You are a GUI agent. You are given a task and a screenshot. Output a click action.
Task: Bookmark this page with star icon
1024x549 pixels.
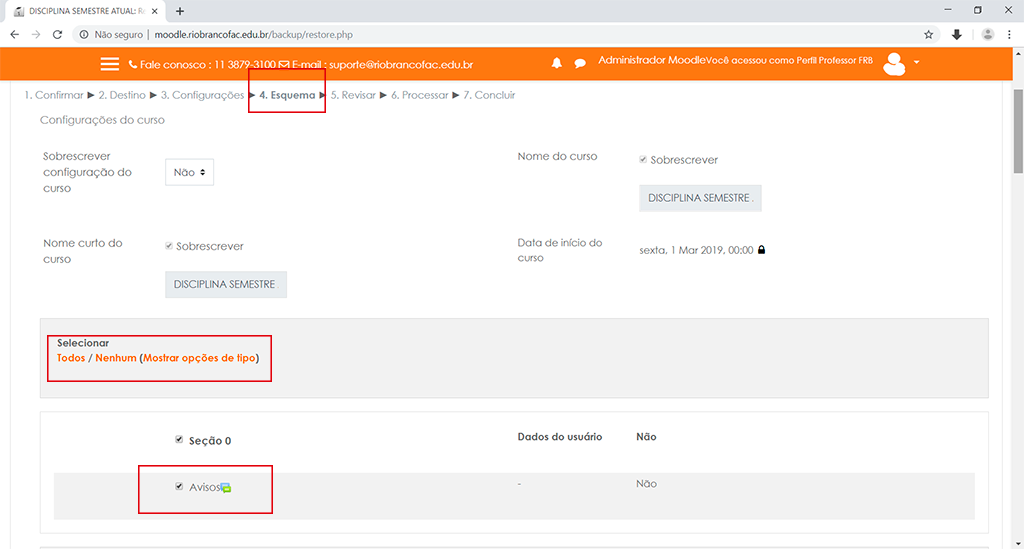click(929, 34)
